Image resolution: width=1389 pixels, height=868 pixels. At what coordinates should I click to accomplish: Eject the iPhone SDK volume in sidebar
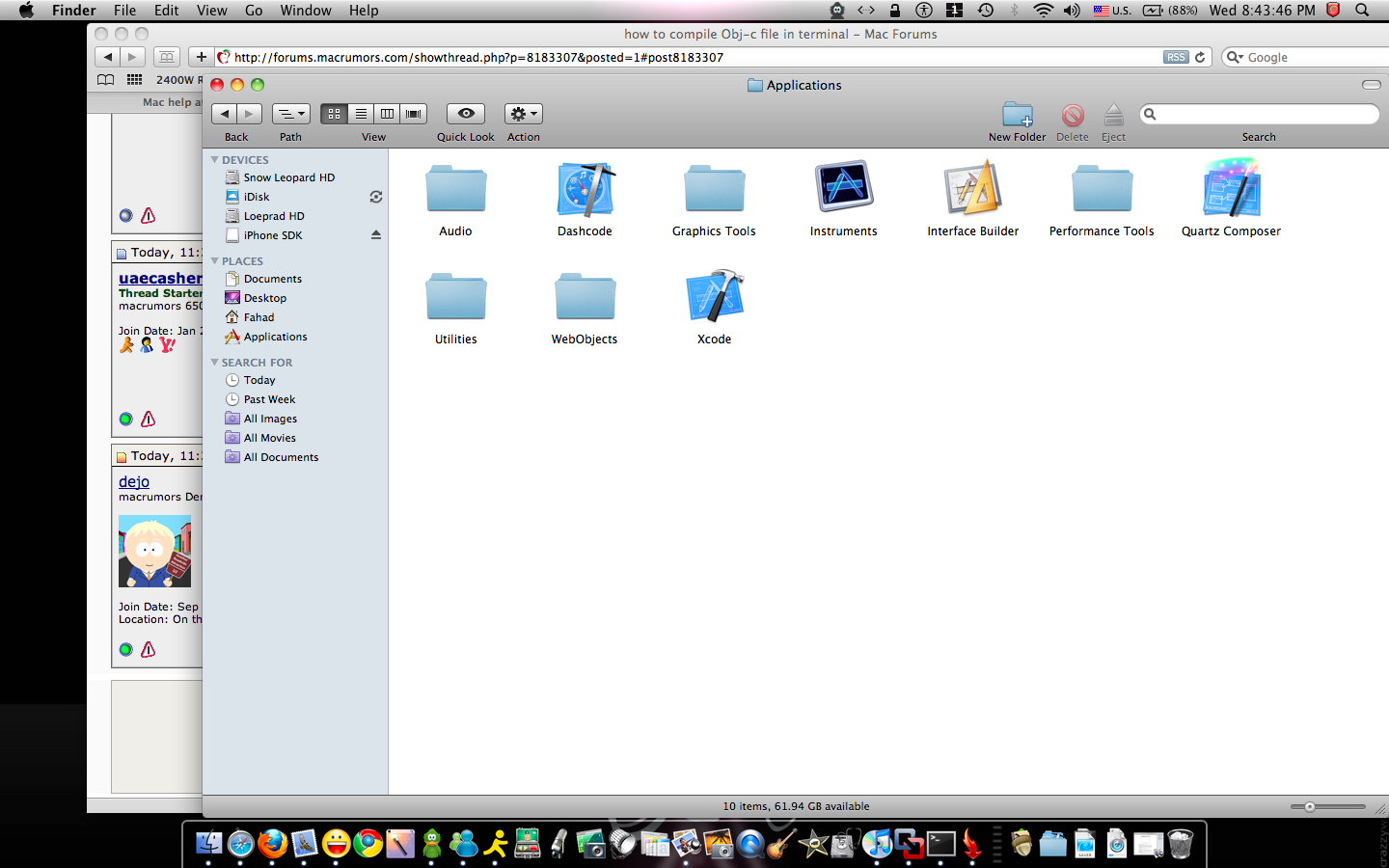[x=376, y=235]
